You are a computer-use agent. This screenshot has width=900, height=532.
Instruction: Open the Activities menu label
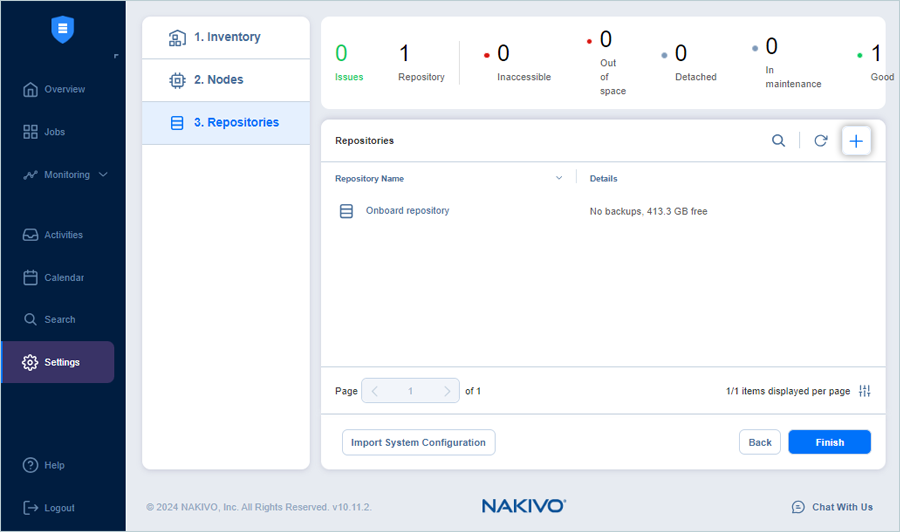(63, 235)
